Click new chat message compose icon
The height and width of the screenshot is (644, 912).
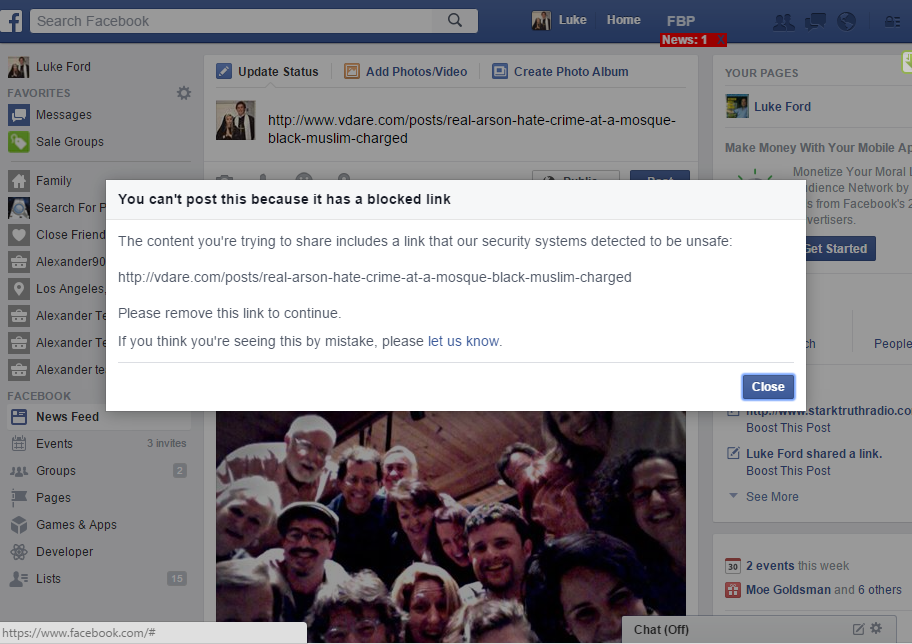click(858, 629)
